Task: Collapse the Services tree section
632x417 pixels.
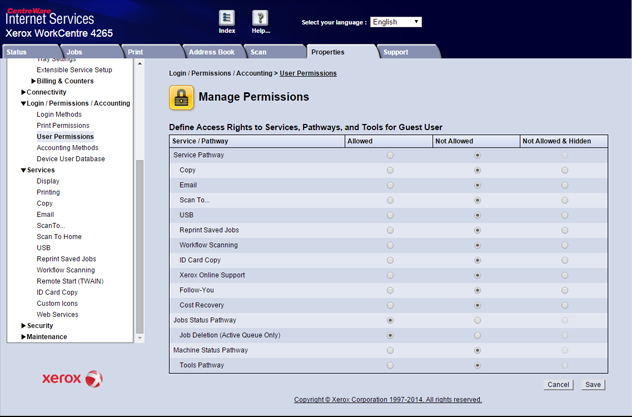Action: click(x=24, y=170)
